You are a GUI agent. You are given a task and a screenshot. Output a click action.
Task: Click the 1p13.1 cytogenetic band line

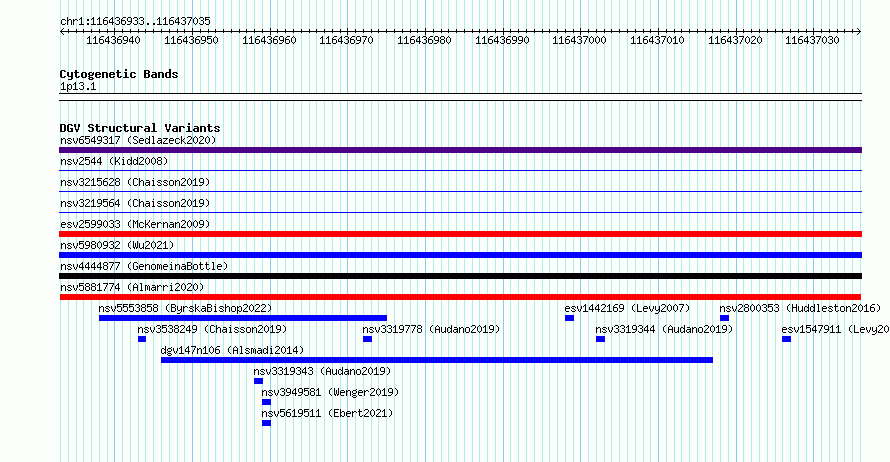pos(460,96)
